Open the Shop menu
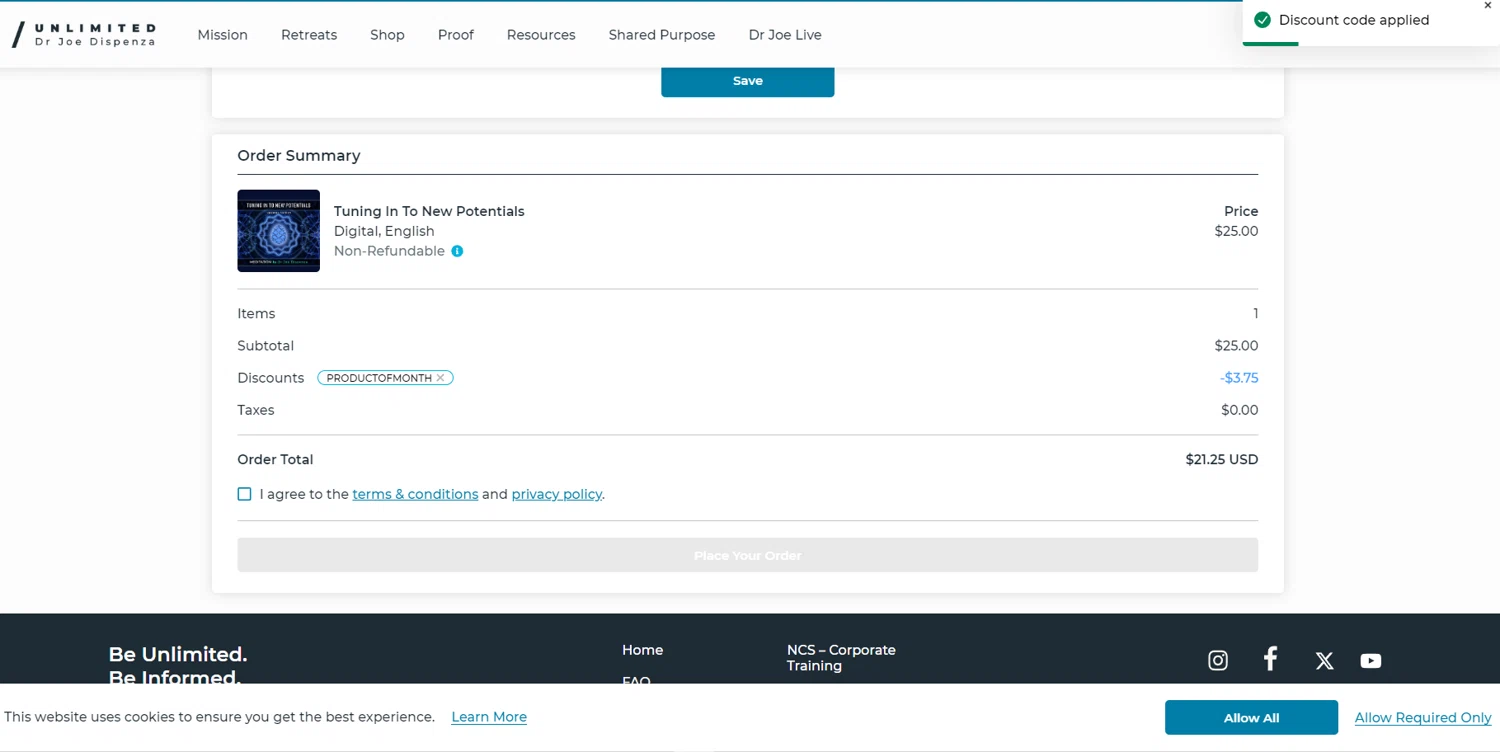This screenshot has width=1500, height=752. [x=387, y=35]
